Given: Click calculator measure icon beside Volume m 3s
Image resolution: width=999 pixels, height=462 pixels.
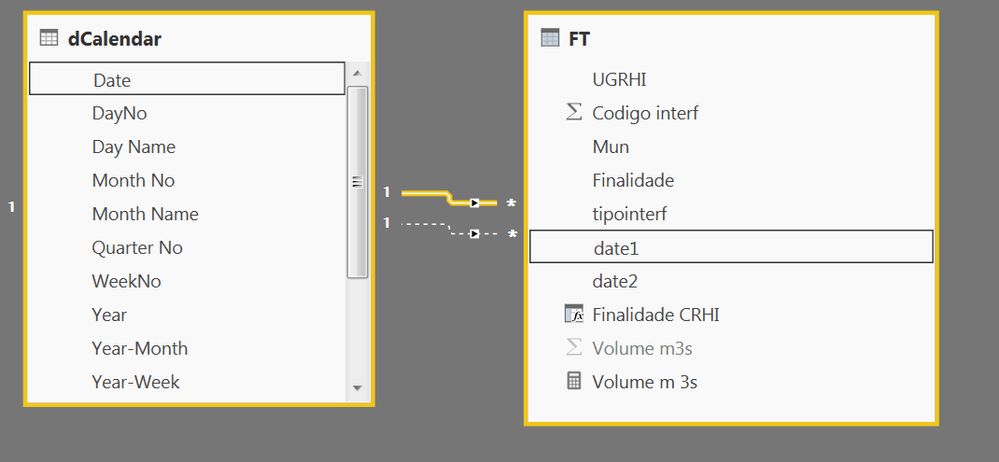Looking at the screenshot, I should pos(574,381).
